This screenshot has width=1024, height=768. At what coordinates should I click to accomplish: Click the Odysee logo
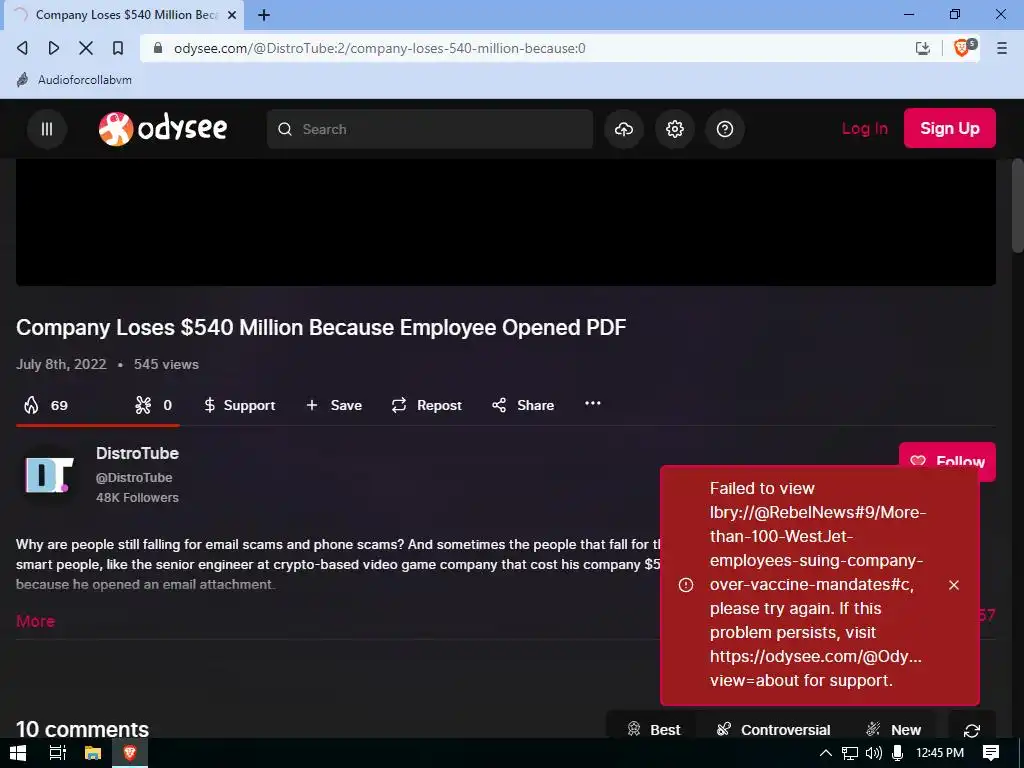point(163,129)
